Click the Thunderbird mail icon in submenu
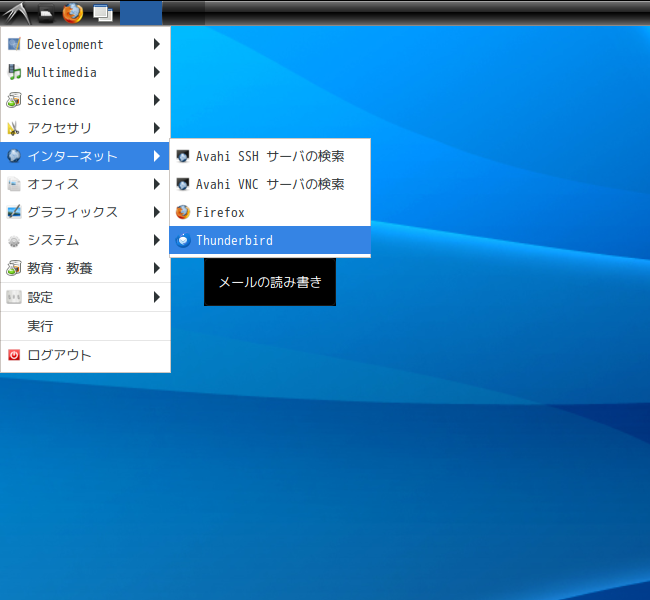The image size is (650, 600). pyautogui.click(x=183, y=240)
